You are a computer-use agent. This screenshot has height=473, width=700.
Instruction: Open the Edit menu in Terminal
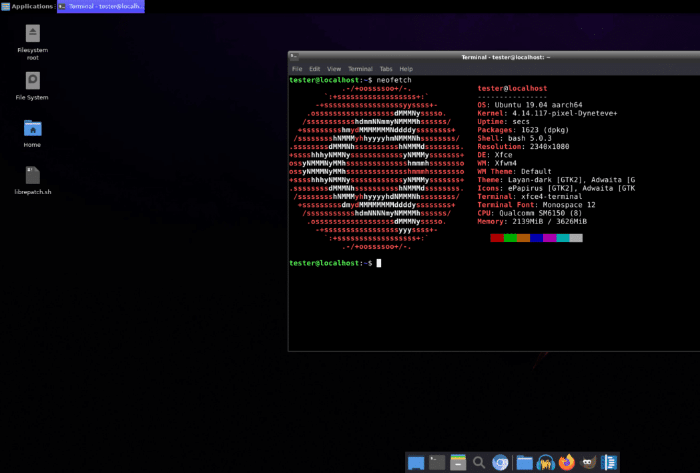[315, 69]
